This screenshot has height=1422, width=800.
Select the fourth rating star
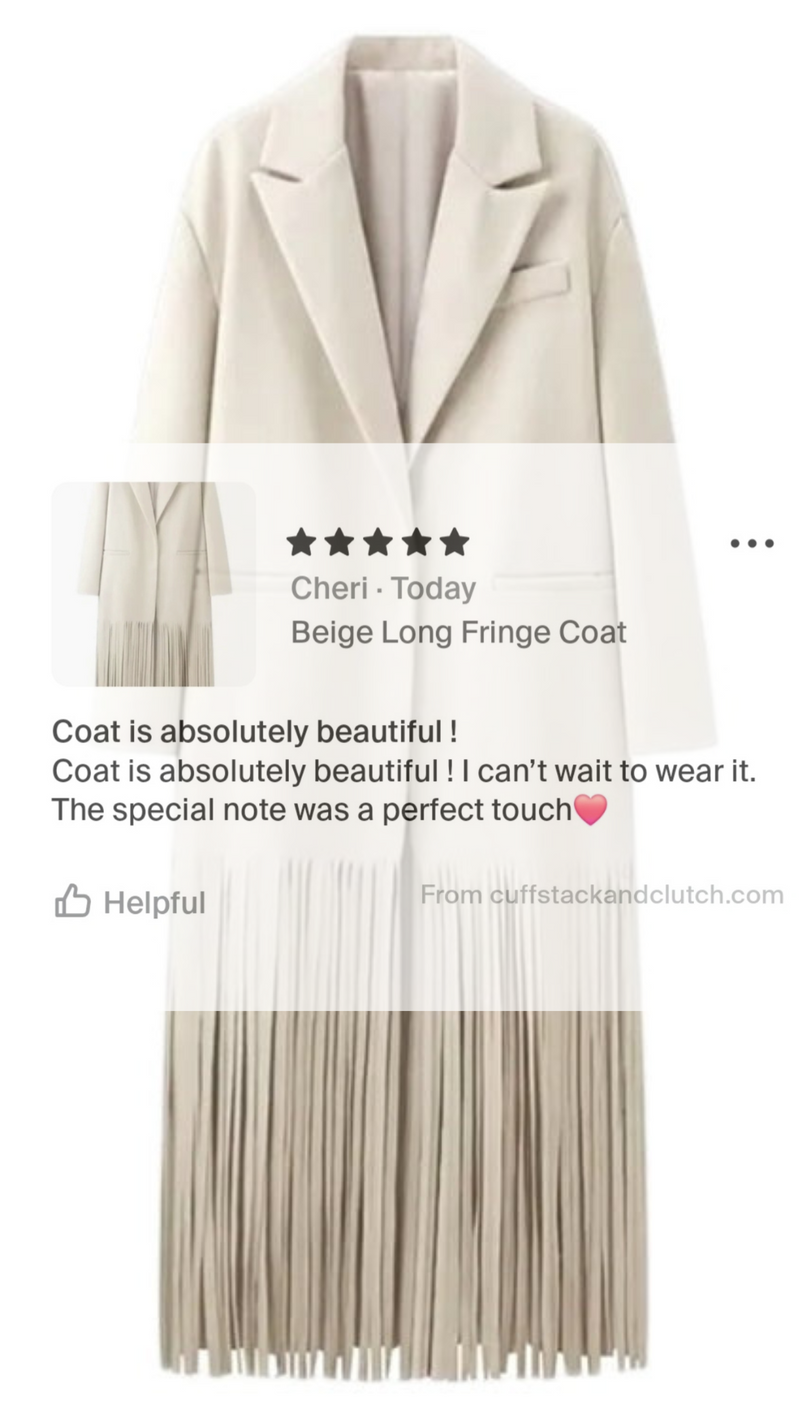(416, 542)
